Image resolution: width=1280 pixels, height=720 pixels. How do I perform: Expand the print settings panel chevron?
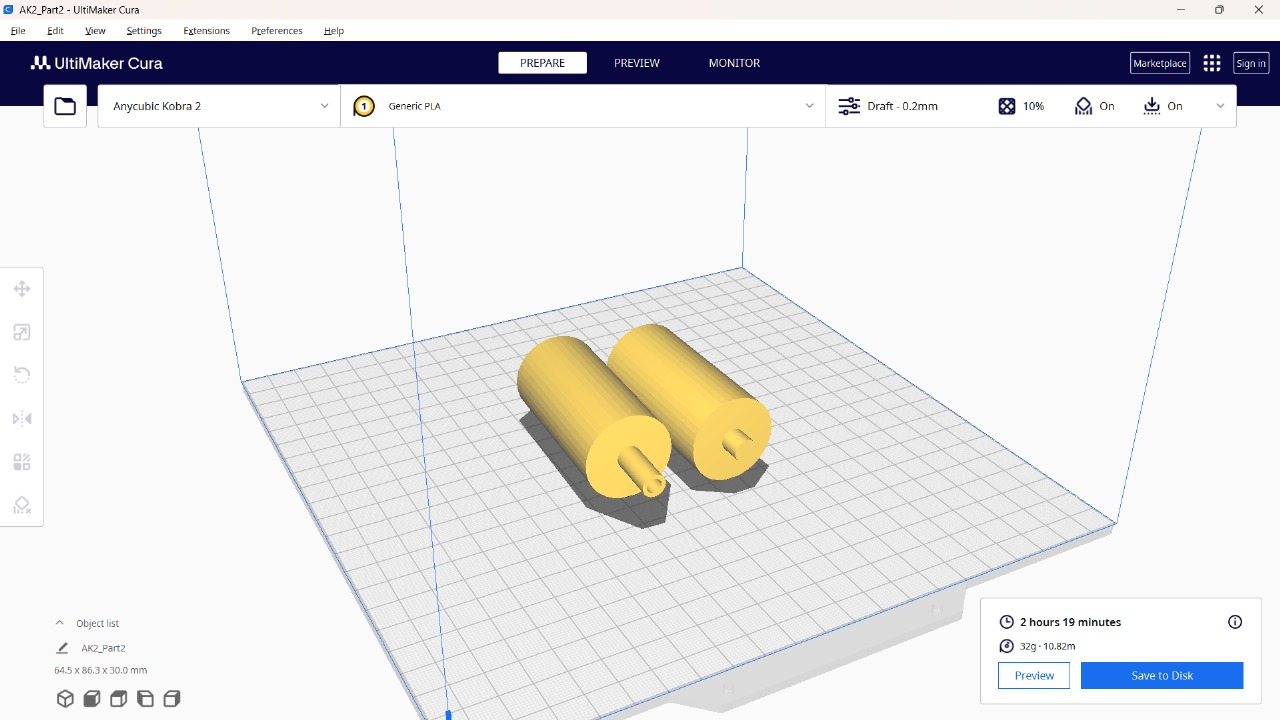pyautogui.click(x=1220, y=106)
